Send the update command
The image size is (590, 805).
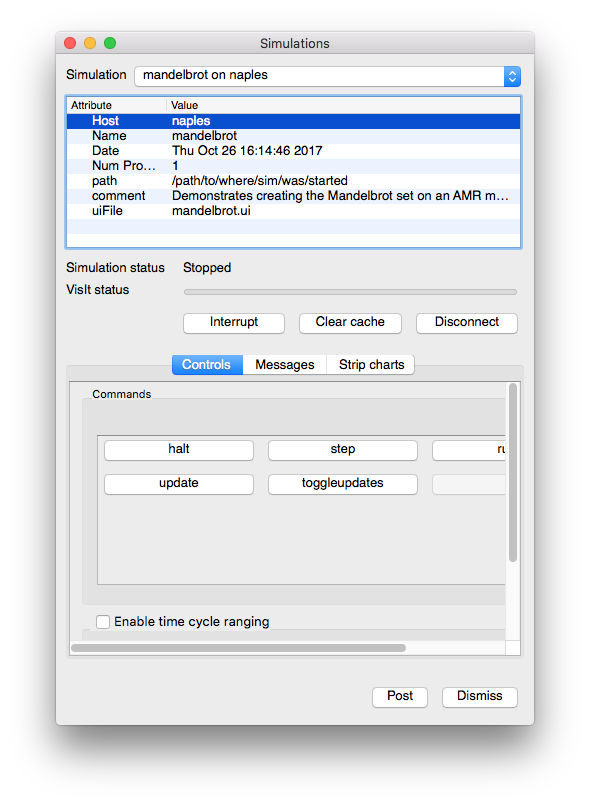[179, 484]
